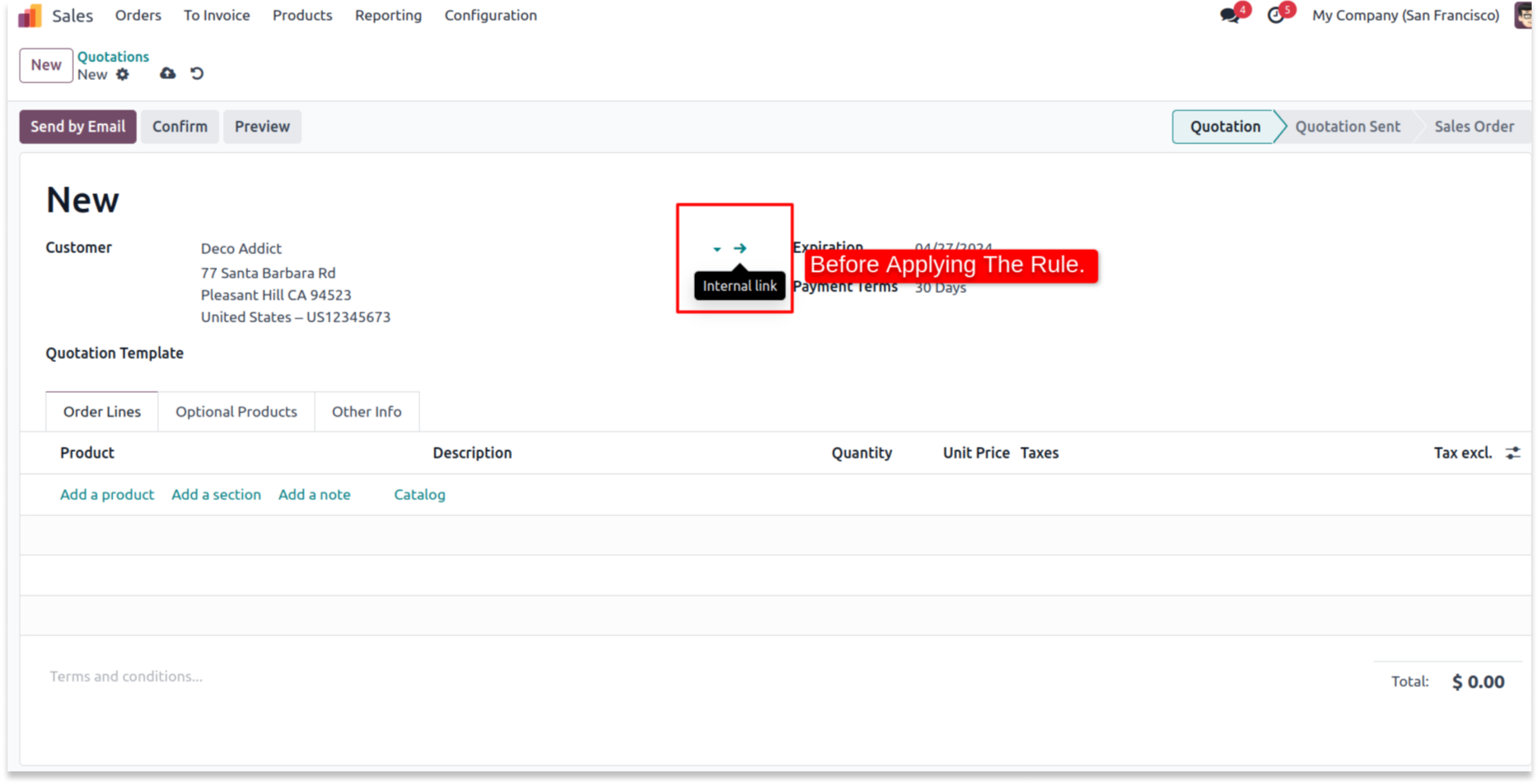The height and width of the screenshot is (784, 1537).
Task: Switch to the Optional Products tab
Action: pos(236,412)
